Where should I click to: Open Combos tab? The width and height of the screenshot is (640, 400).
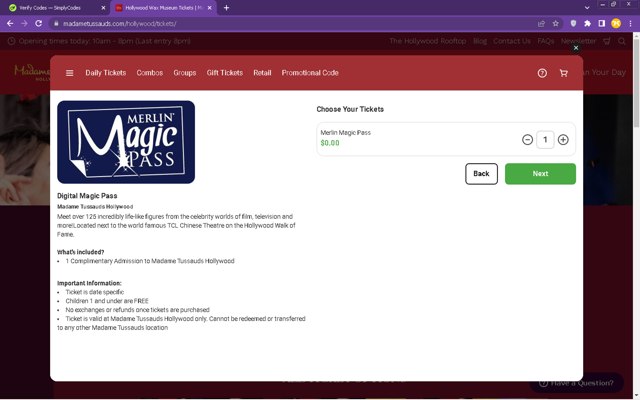click(150, 73)
